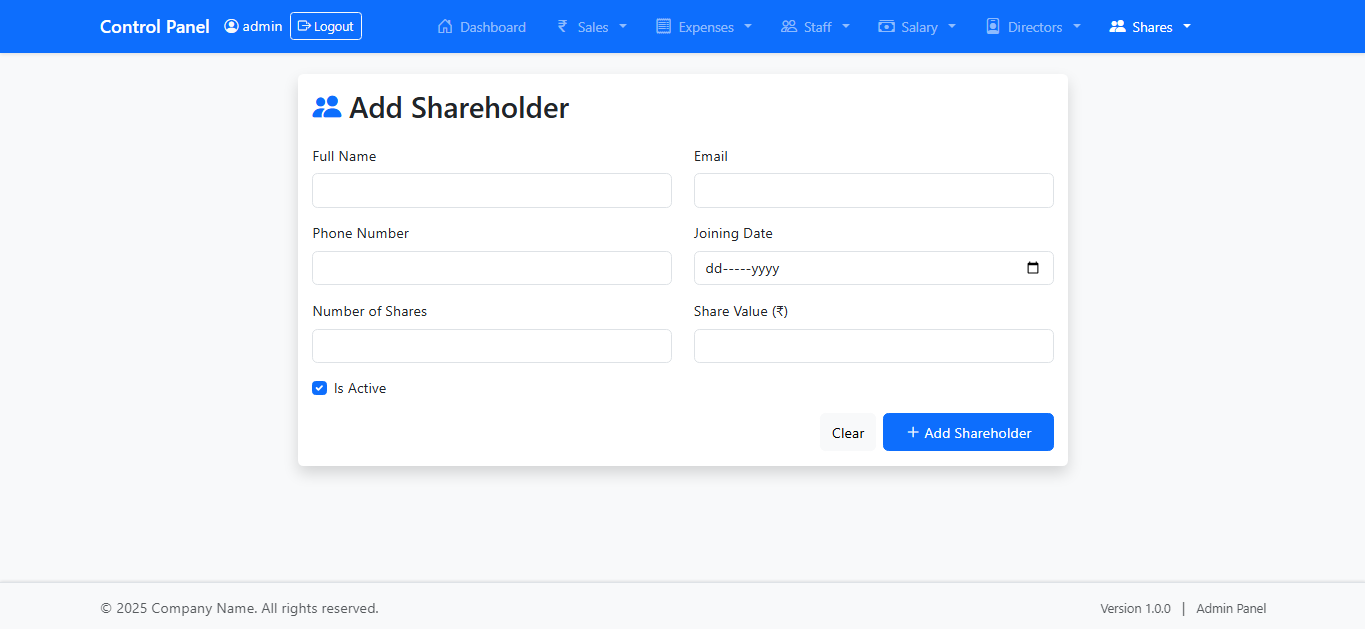Click the Dashboard house icon
Screen dimensions: 1365x629
pyautogui.click(x=445, y=27)
